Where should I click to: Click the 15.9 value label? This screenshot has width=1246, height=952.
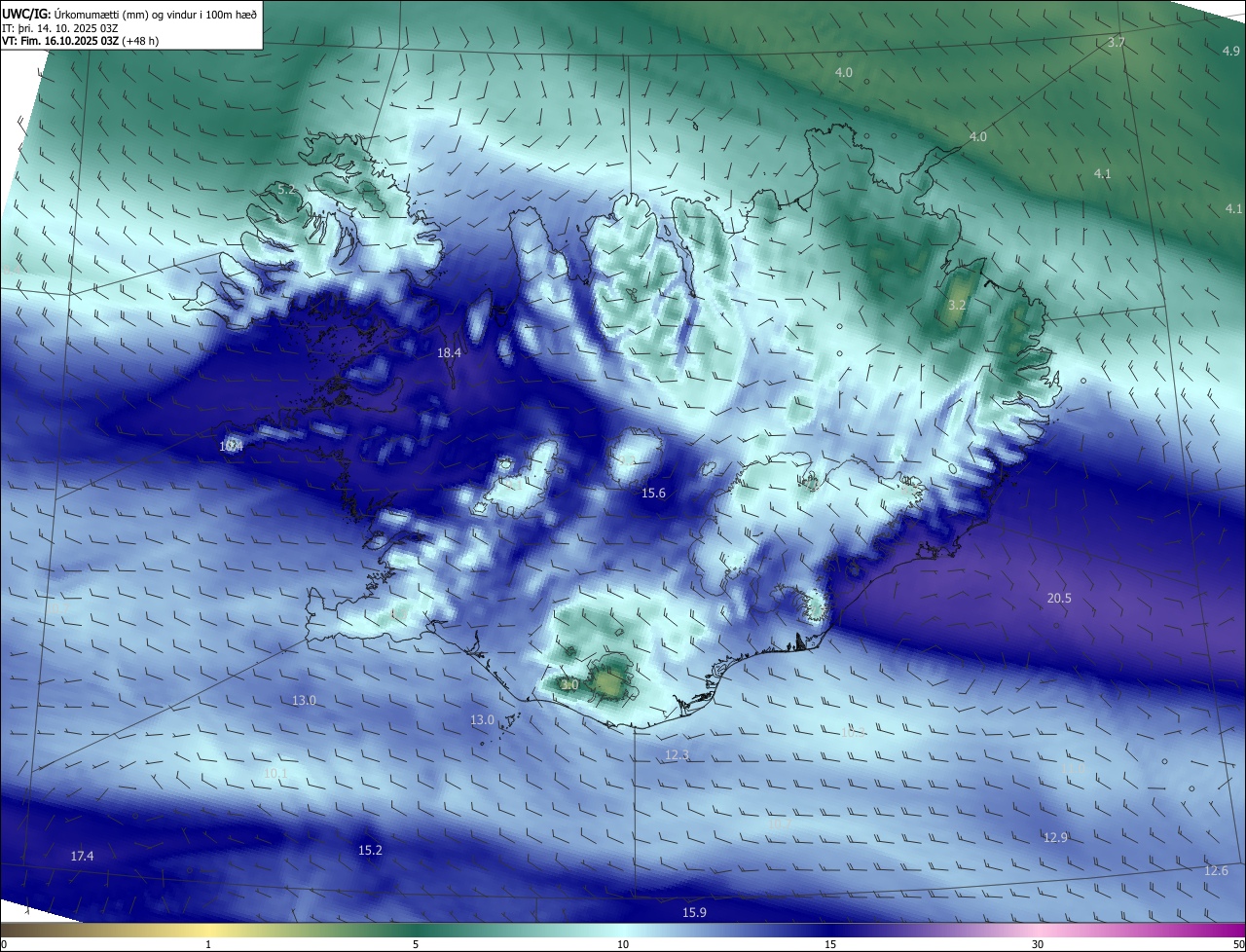click(x=694, y=913)
